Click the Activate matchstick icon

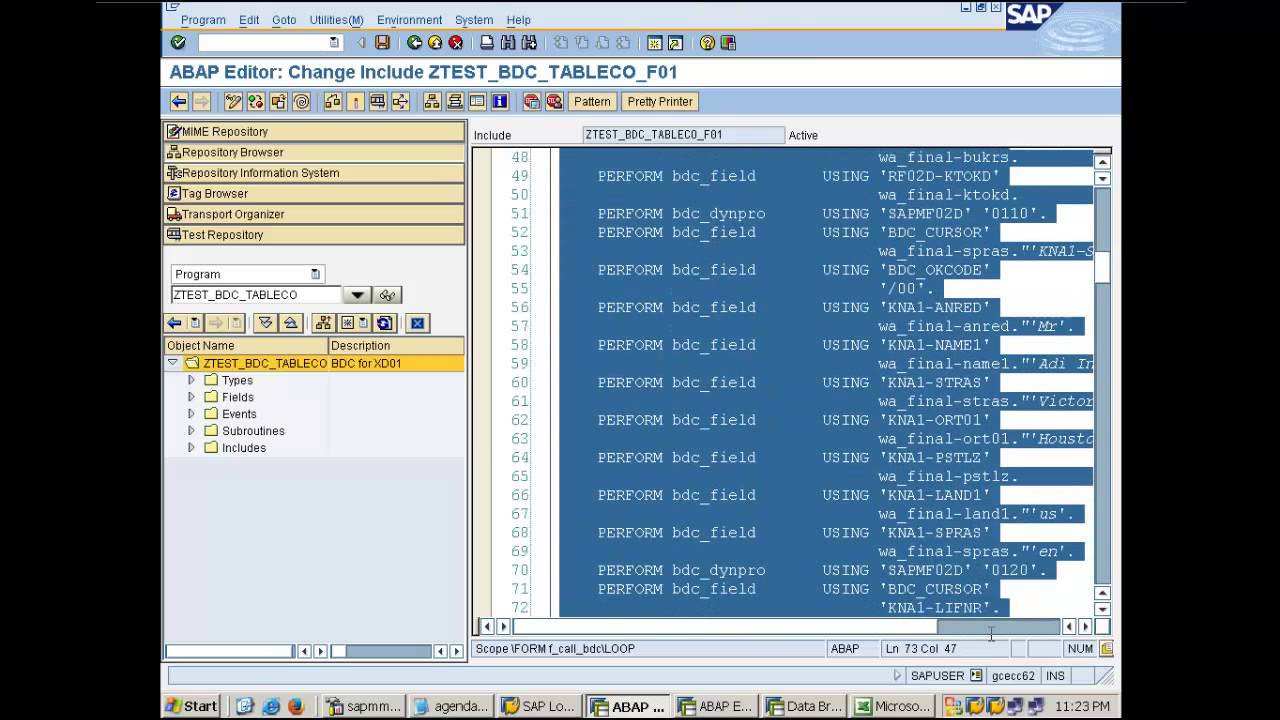[355, 101]
